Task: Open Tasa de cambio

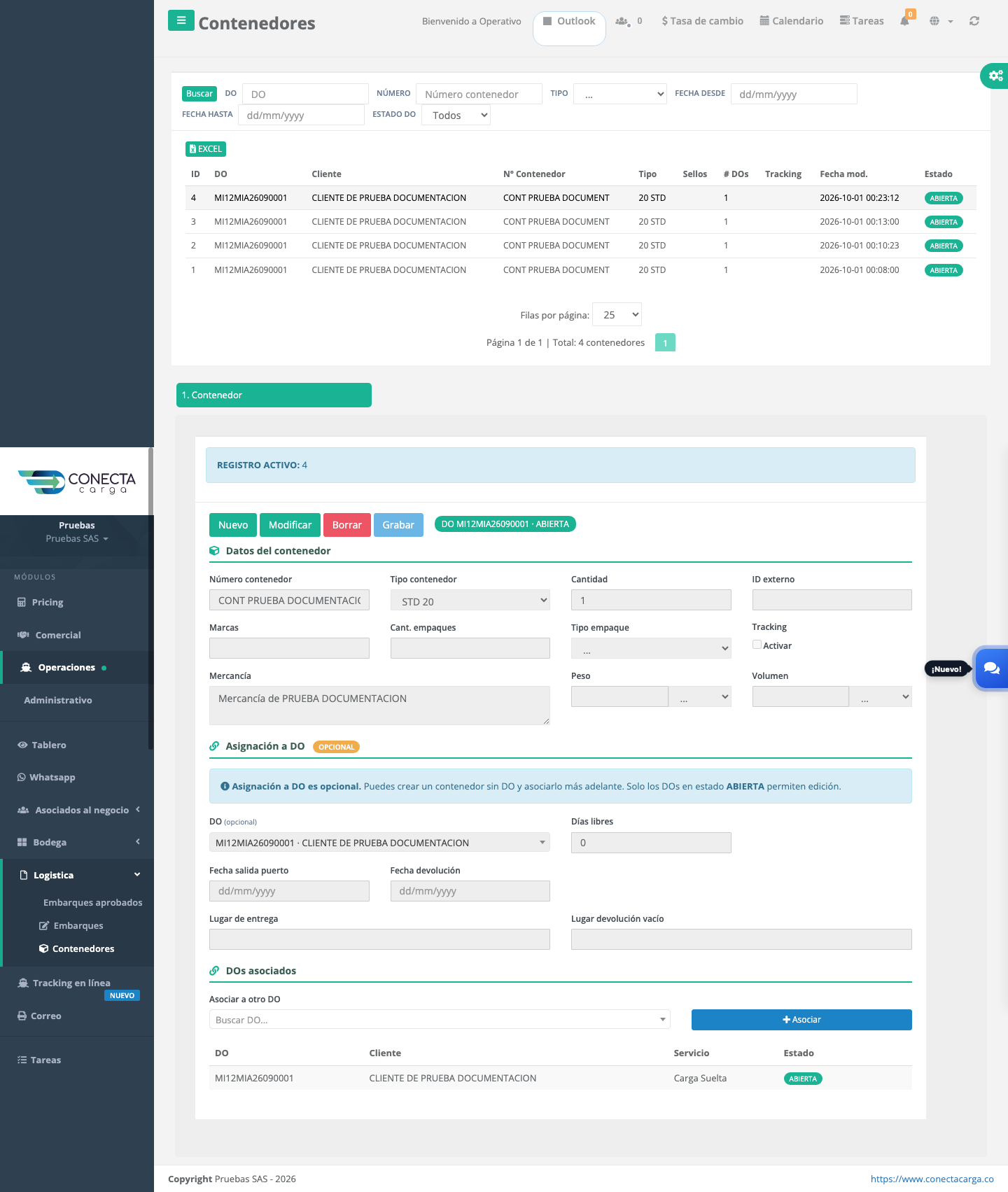Action: click(703, 21)
